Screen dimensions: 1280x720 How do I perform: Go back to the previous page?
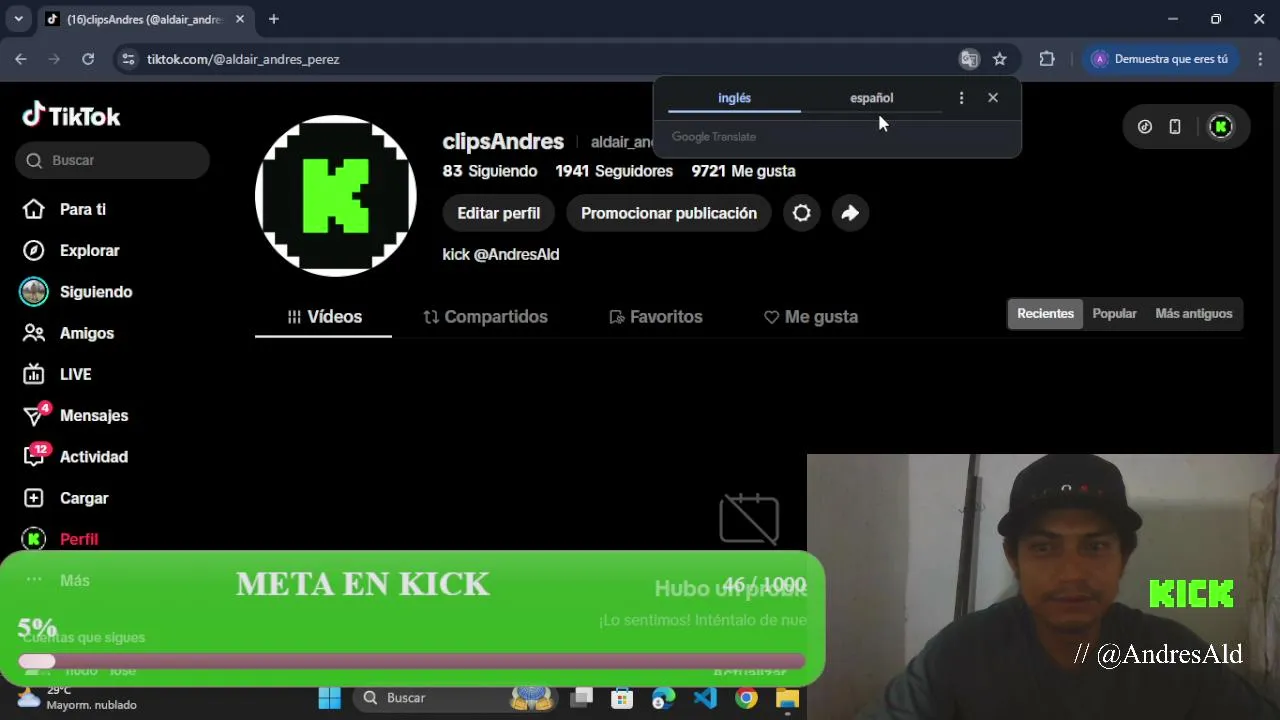click(x=21, y=59)
